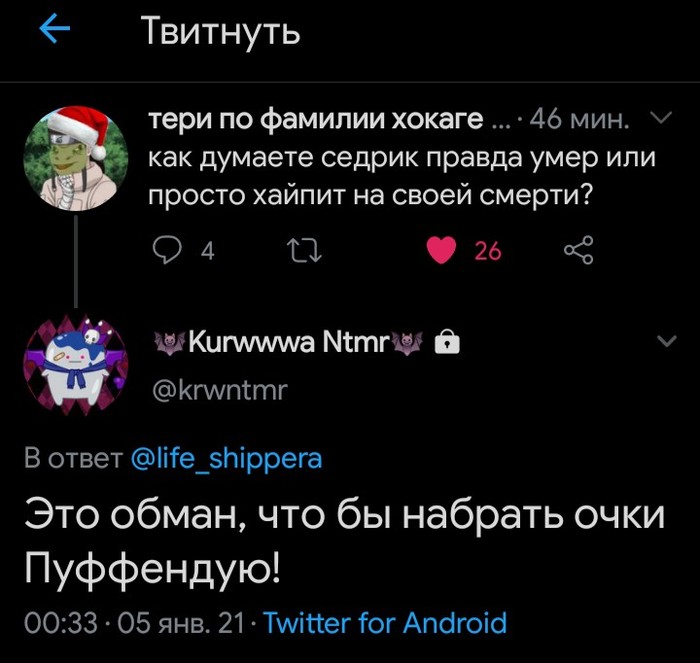Open Kurwwwa Ntmr display name
This screenshot has width=700, height=663.
click(289, 342)
